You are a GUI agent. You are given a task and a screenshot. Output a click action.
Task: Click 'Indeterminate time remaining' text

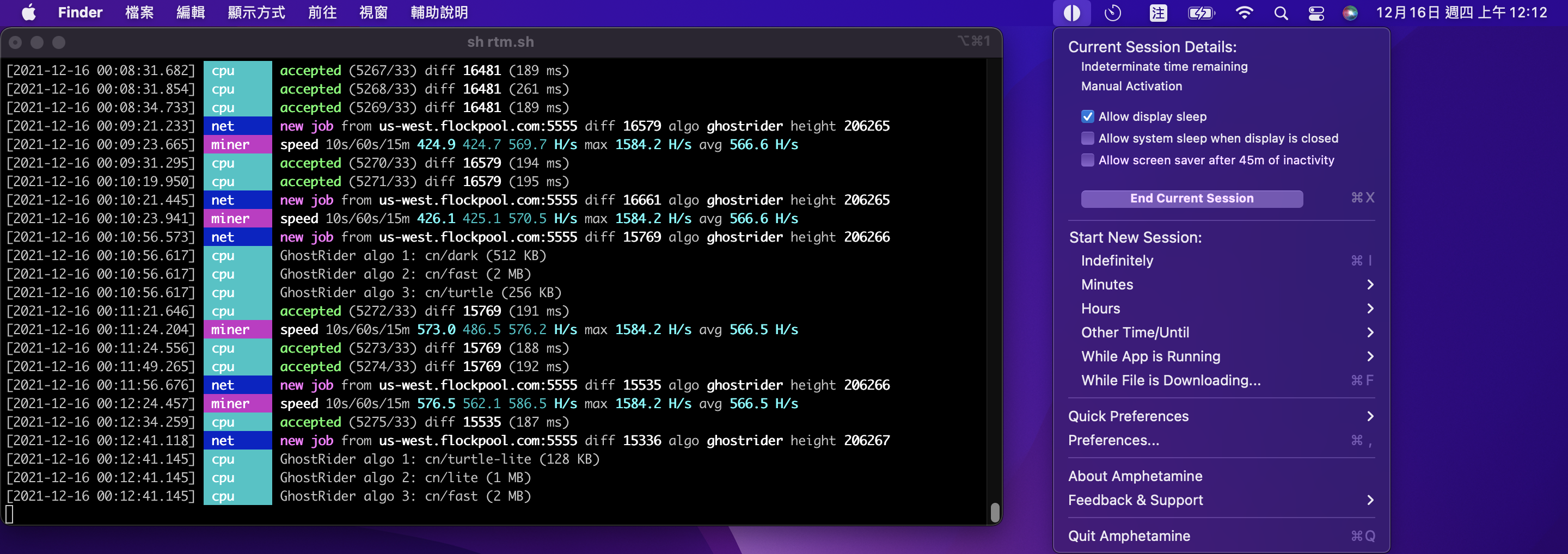click(1164, 66)
